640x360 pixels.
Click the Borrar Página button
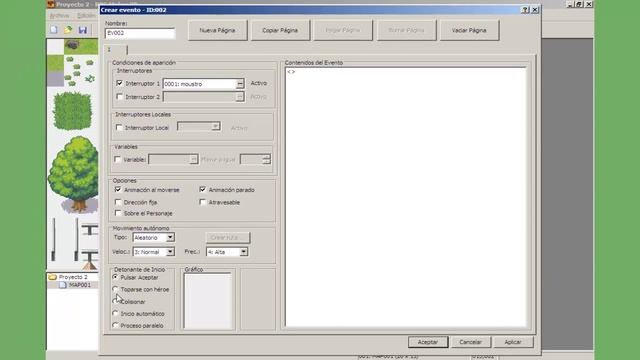406,30
